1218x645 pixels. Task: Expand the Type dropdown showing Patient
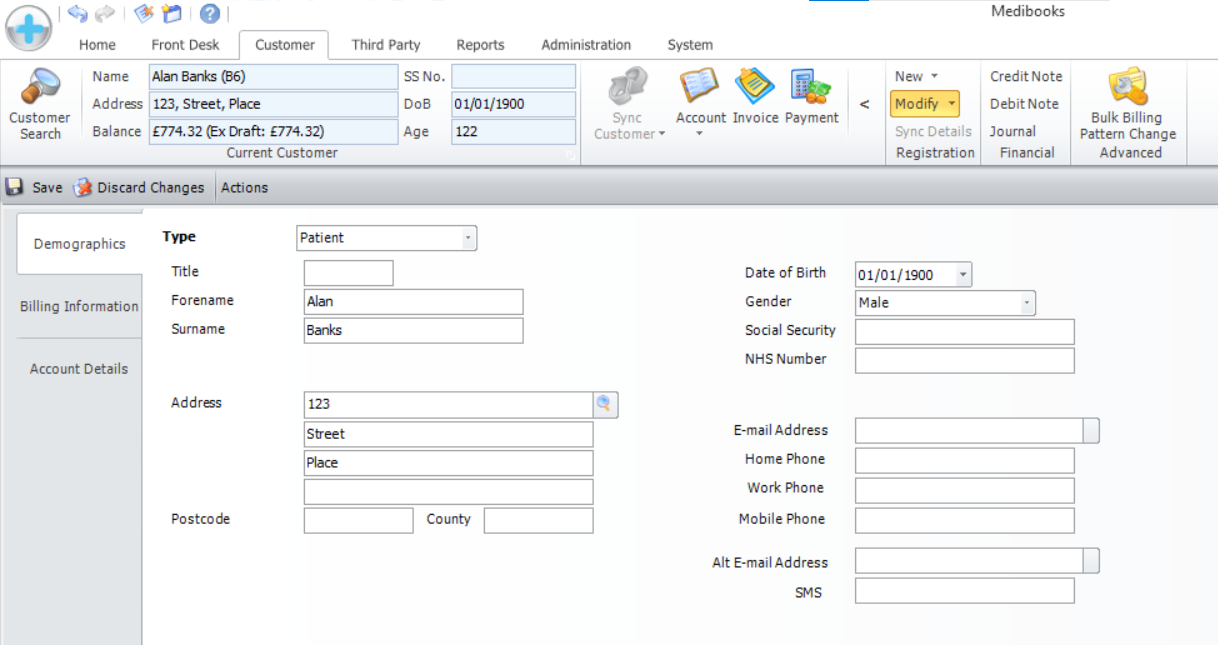(x=467, y=238)
